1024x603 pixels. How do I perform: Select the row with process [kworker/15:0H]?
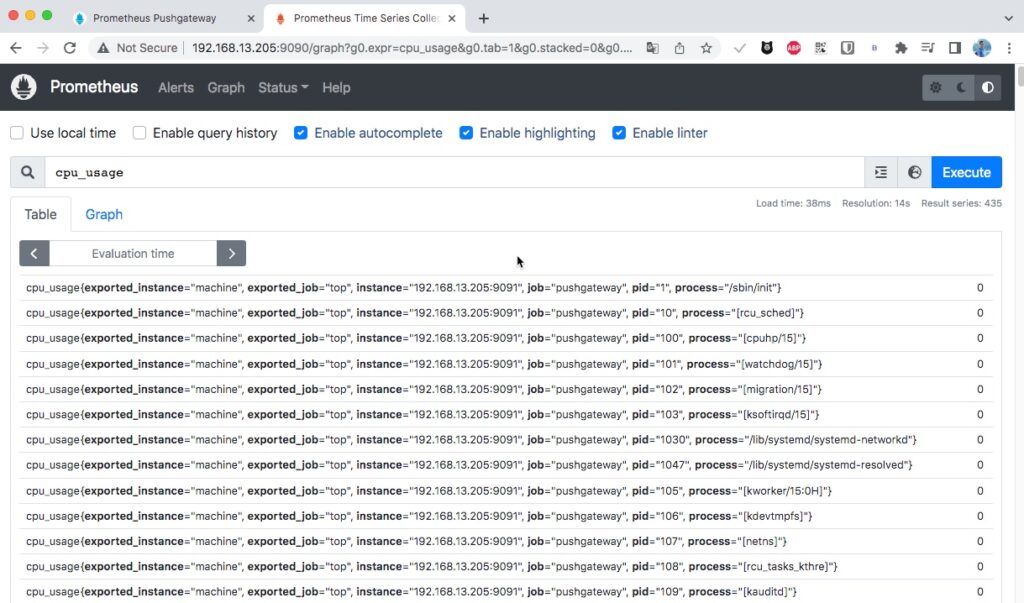coord(505,491)
